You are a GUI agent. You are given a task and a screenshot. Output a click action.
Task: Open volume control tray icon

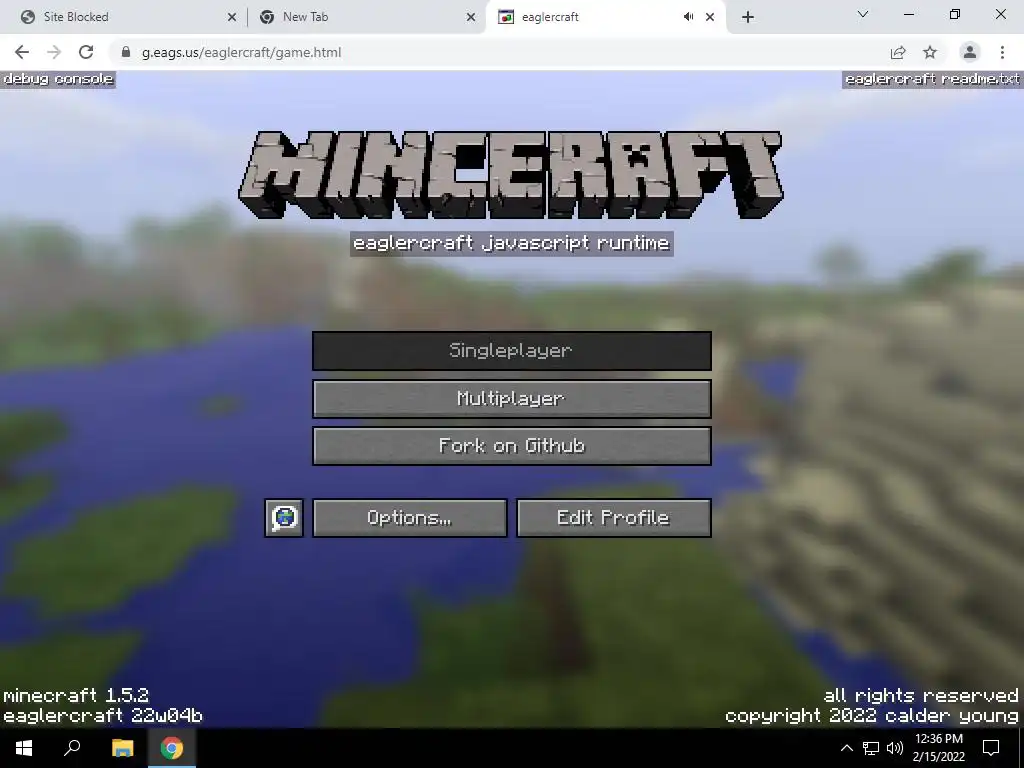[895, 748]
